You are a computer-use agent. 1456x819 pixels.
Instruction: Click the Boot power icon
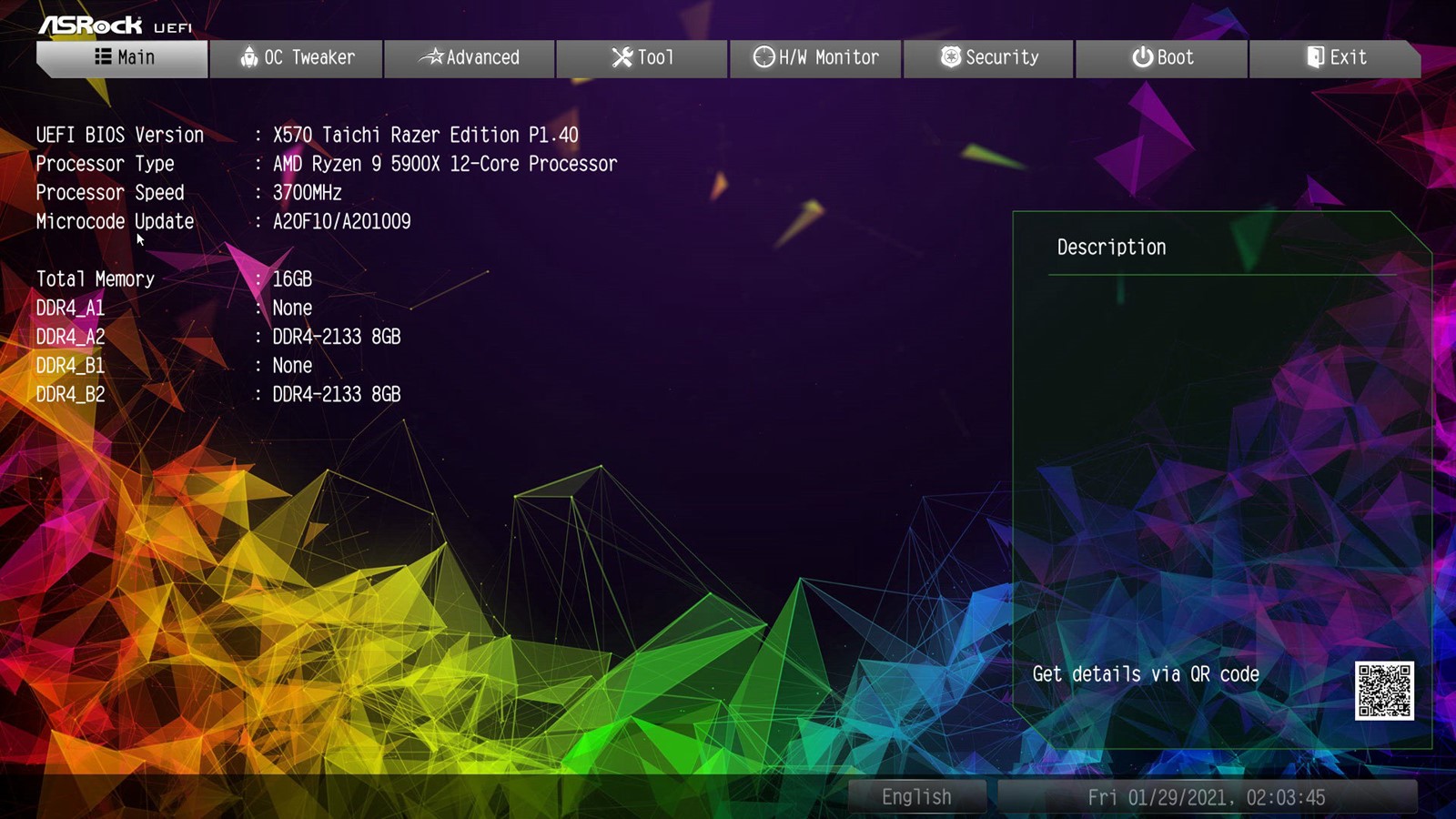point(1142,57)
